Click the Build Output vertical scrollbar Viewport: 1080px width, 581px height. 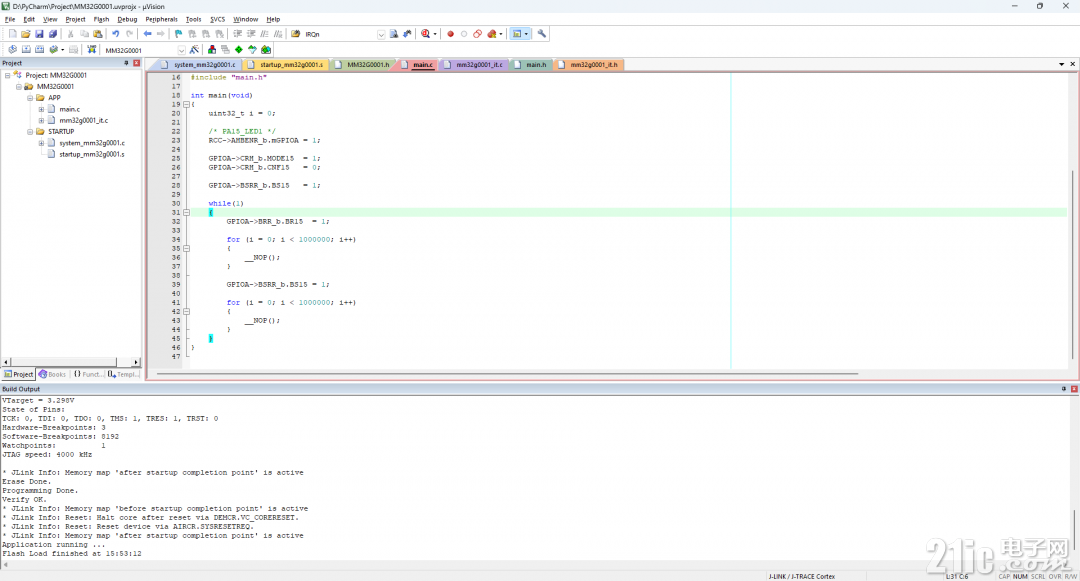[x=1074, y=528]
